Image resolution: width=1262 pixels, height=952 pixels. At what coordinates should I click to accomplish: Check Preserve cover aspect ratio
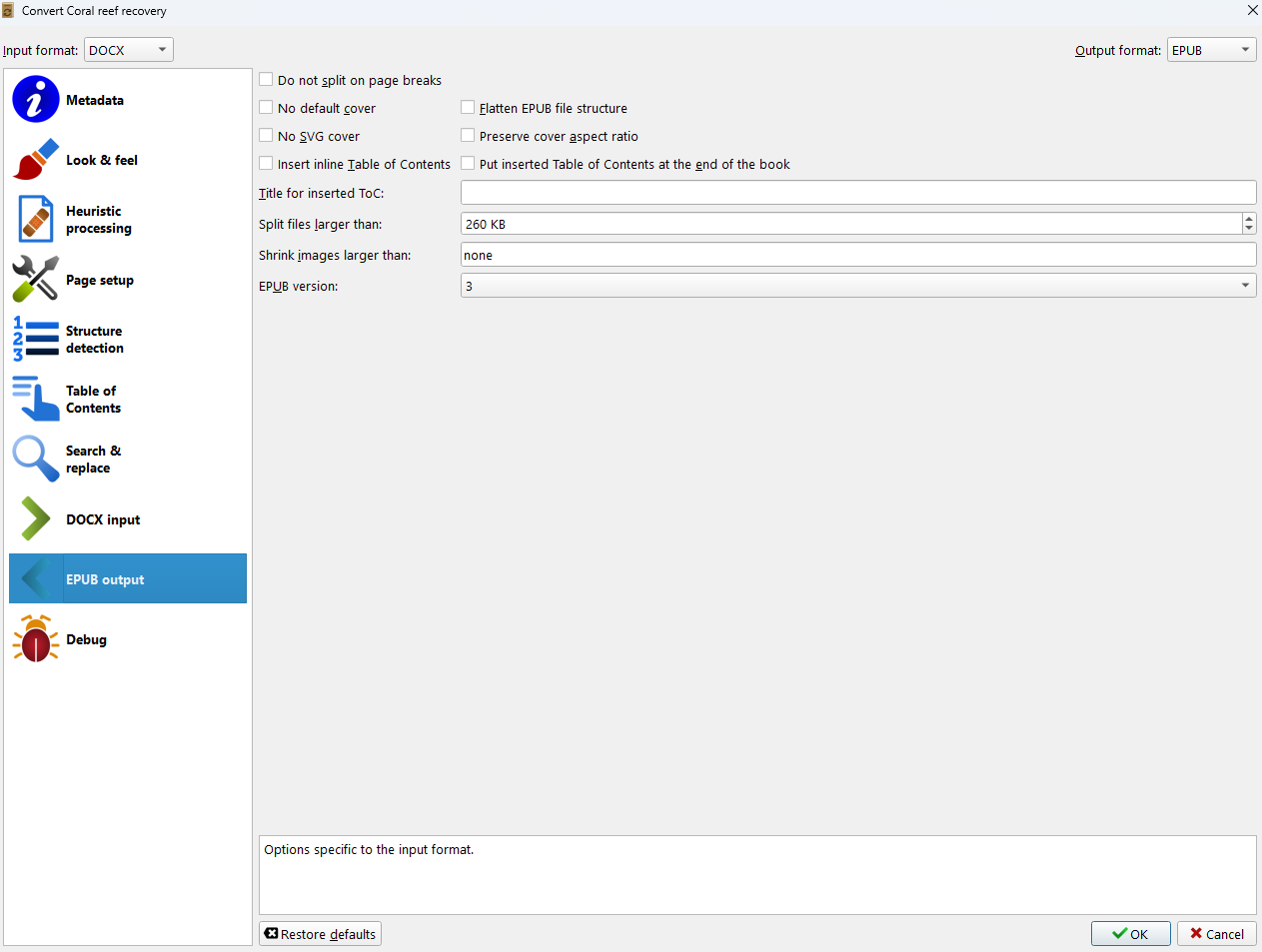[468, 136]
